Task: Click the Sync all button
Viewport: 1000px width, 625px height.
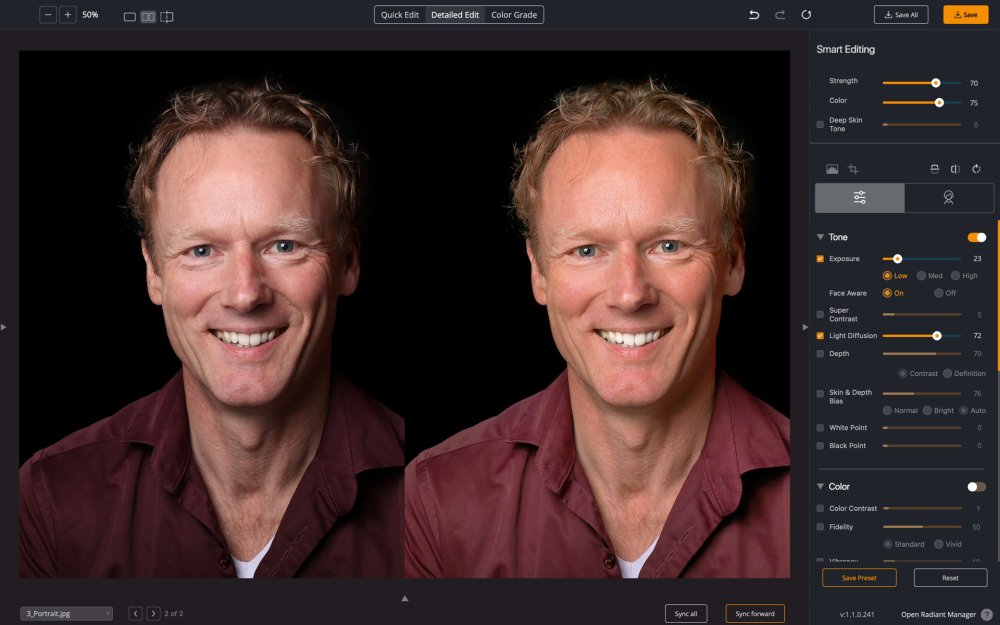Action: coord(686,614)
